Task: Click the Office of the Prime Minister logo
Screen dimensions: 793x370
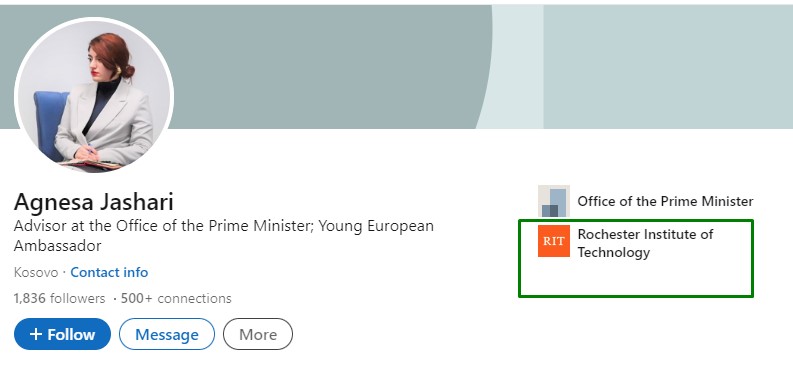Action: point(554,201)
